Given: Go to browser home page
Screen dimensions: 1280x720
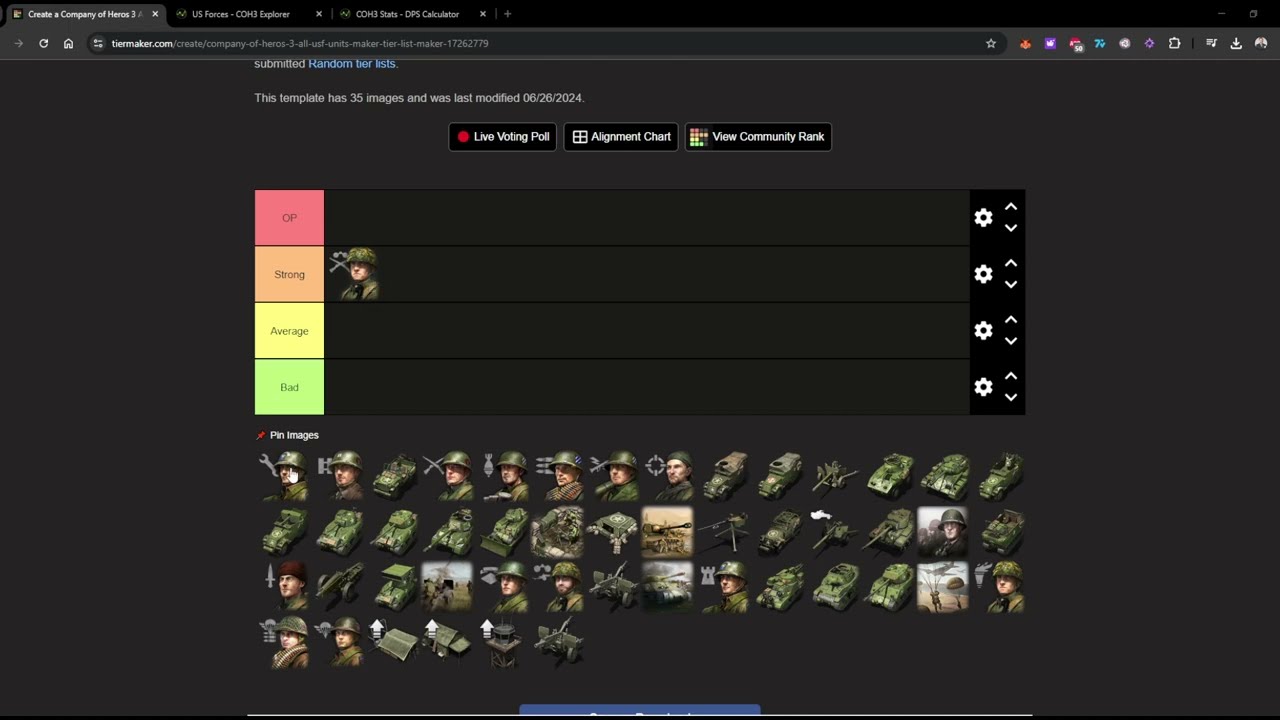Looking at the screenshot, I should tap(68, 43).
